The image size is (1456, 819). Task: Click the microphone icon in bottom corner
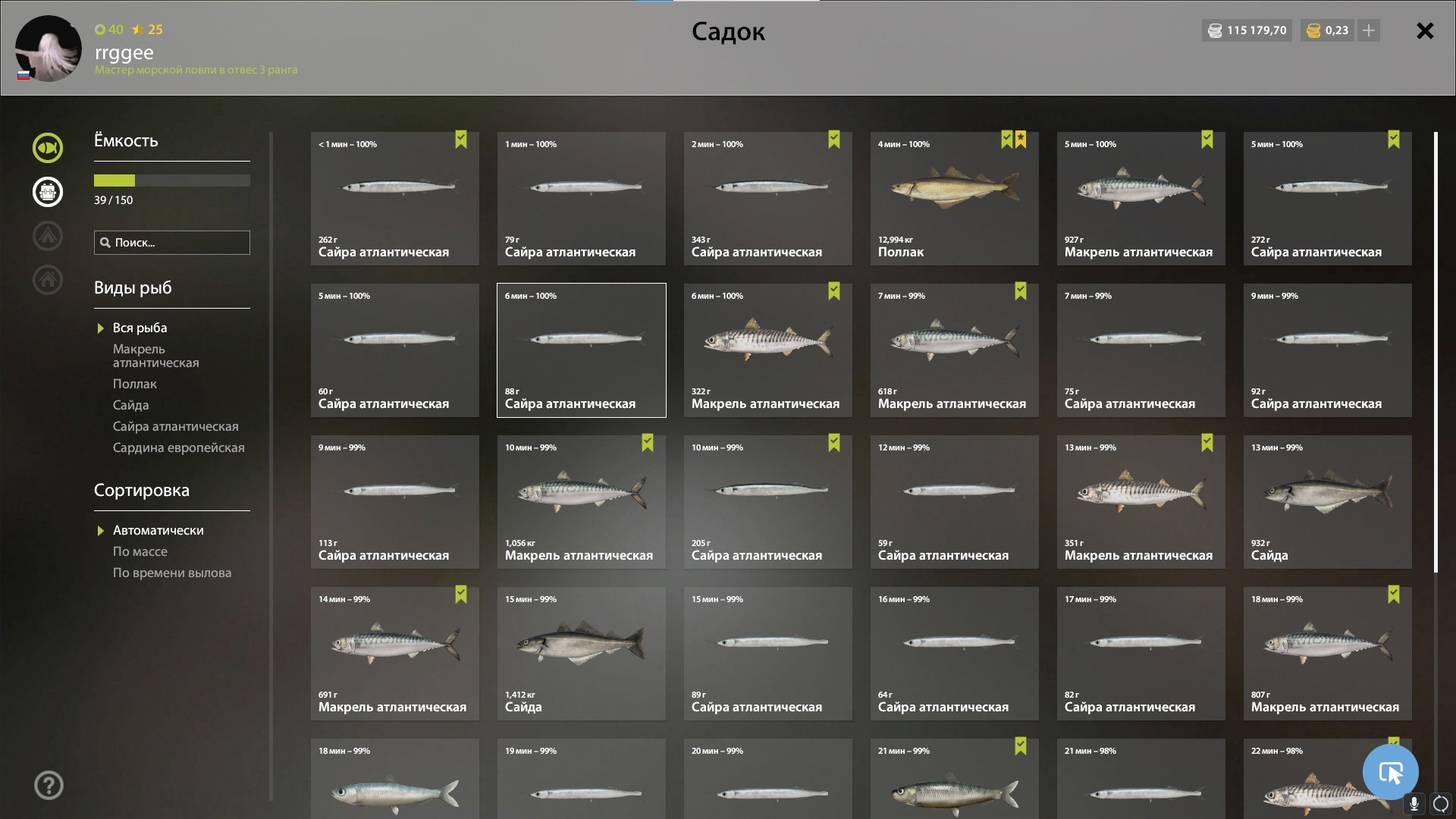pyautogui.click(x=1414, y=804)
